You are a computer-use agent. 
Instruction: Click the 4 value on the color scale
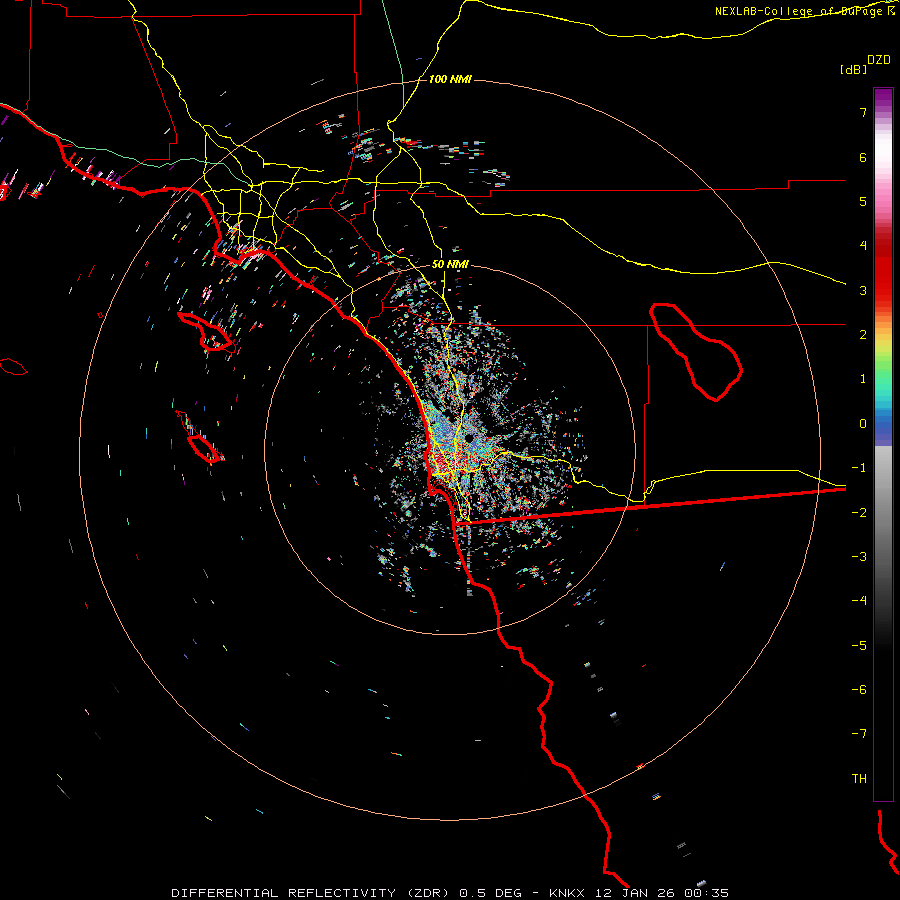click(x=863, y=246)
